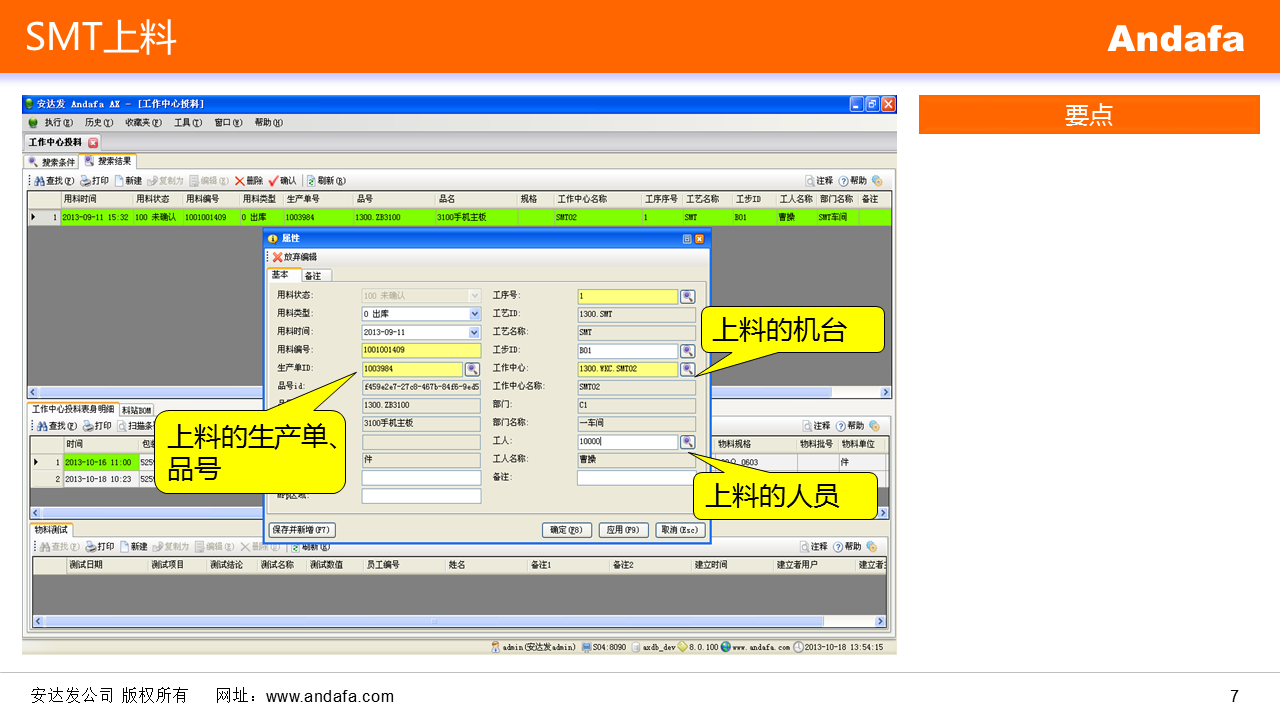
Task: Click 保存并新增 (F7) button
Action: tap(303, 530)
